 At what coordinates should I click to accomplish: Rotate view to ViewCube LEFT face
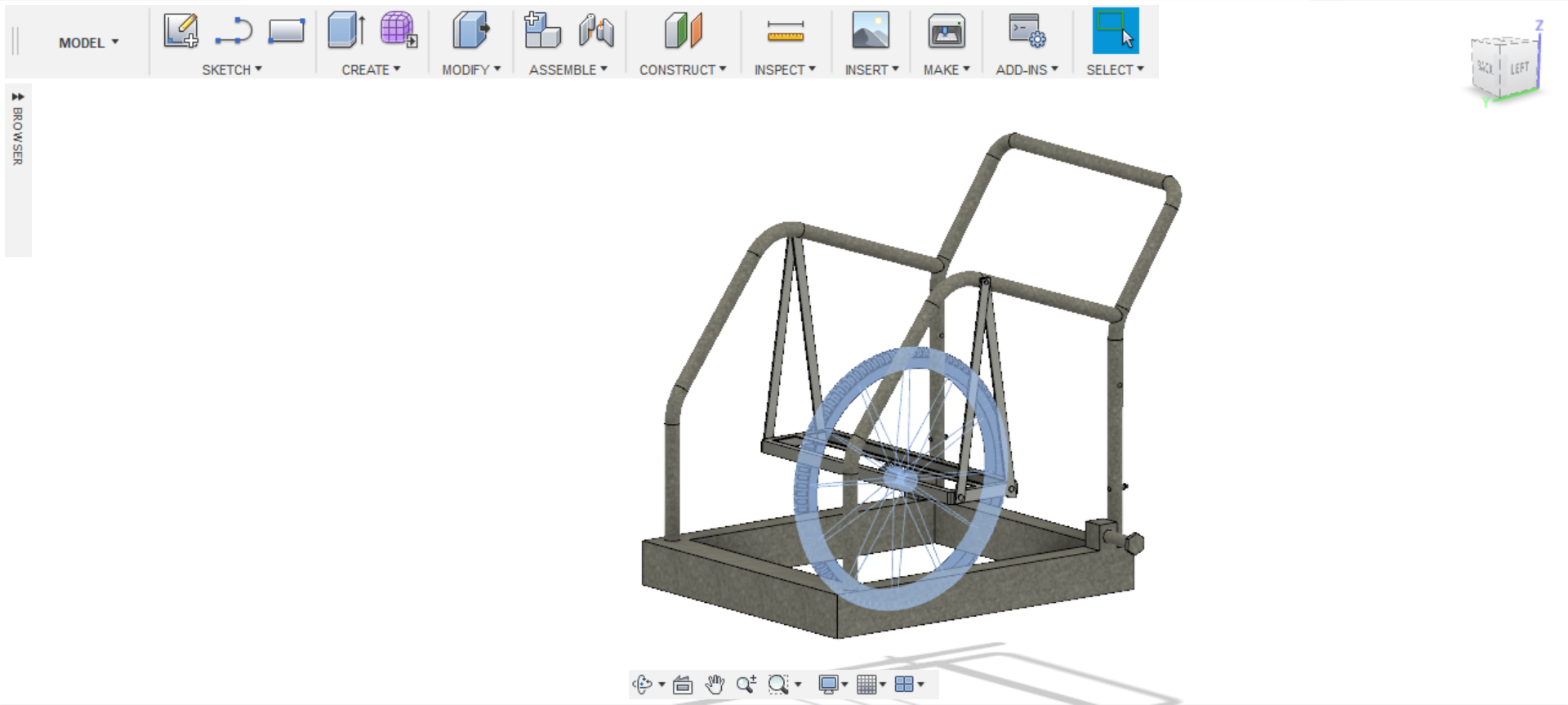(1519, 68)
